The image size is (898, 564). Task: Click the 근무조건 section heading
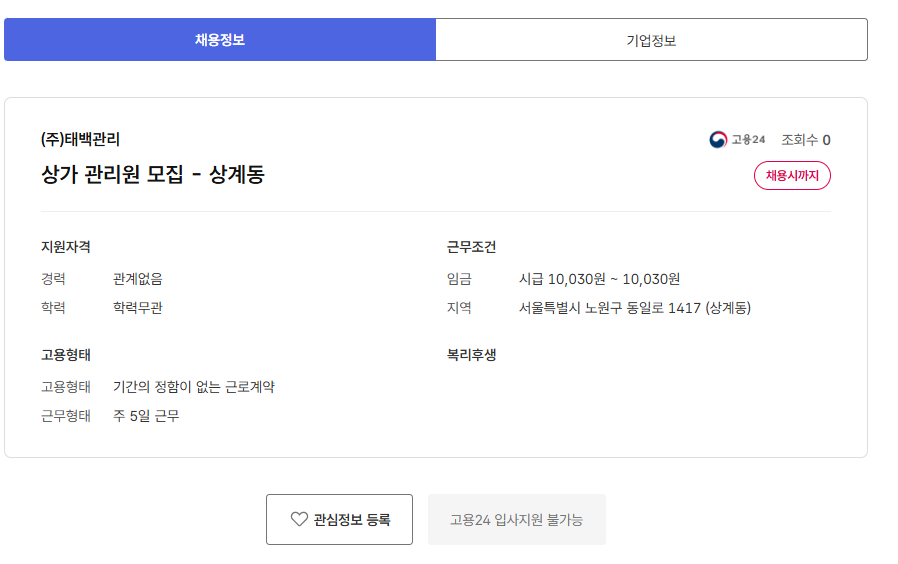point(471,247)
